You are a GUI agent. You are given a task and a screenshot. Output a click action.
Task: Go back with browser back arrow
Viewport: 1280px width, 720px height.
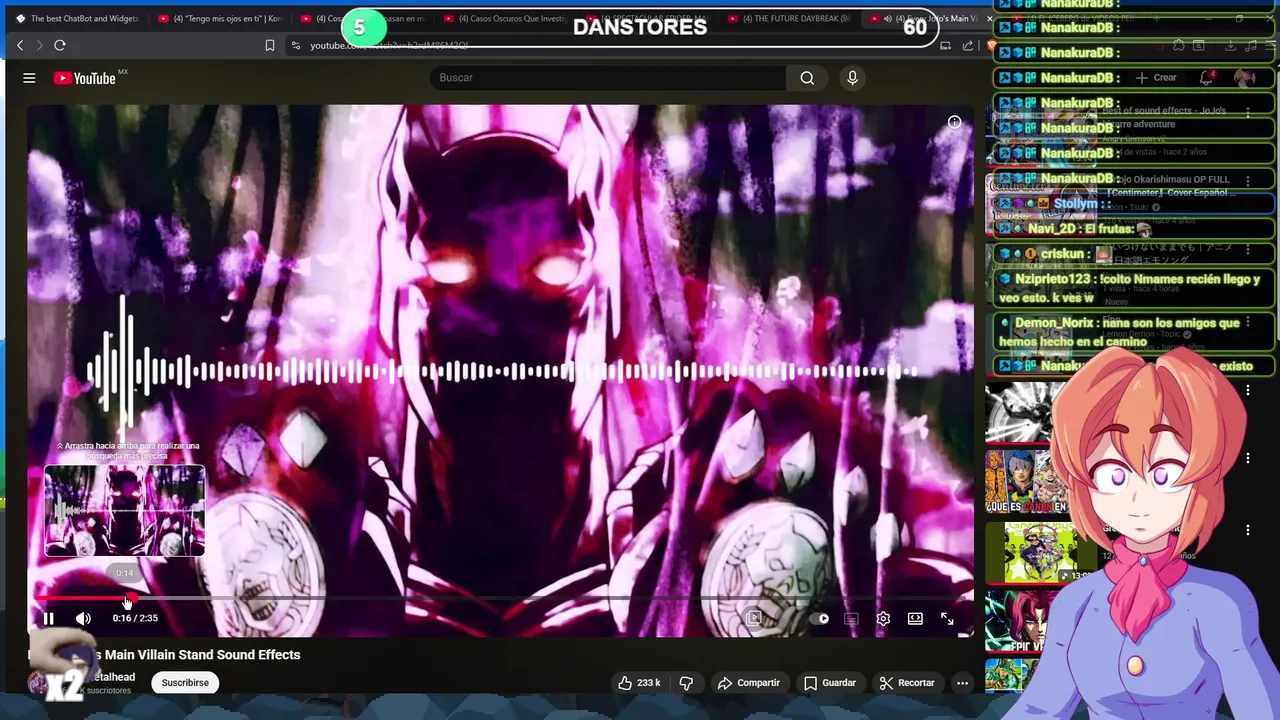tap(20, 45)
